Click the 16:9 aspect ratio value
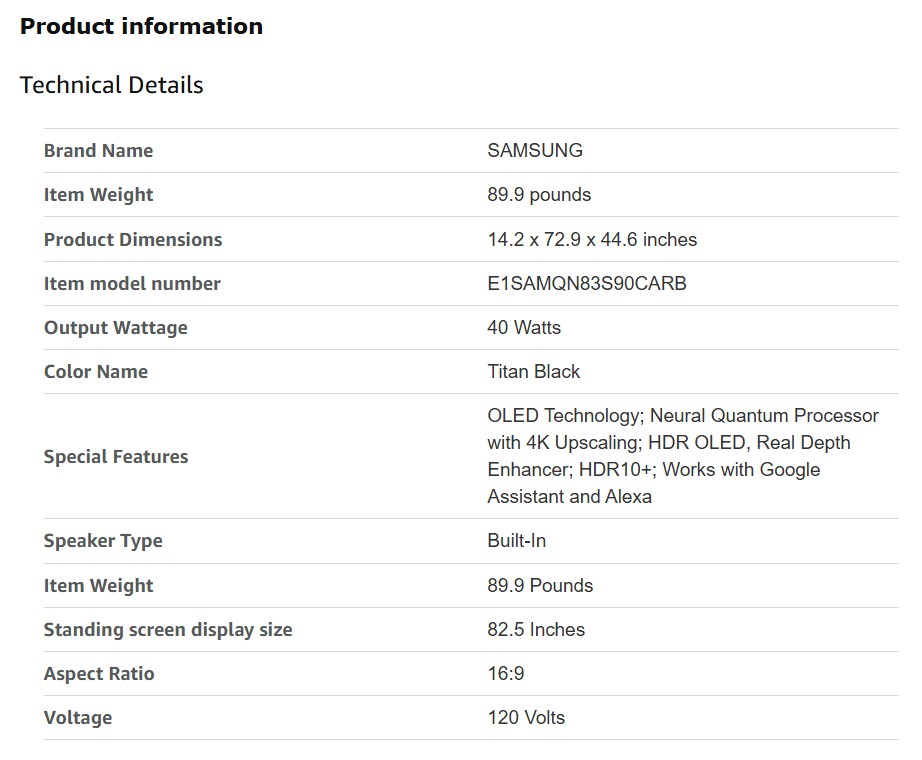Screen dimensions: 922x760 [505, 674]
